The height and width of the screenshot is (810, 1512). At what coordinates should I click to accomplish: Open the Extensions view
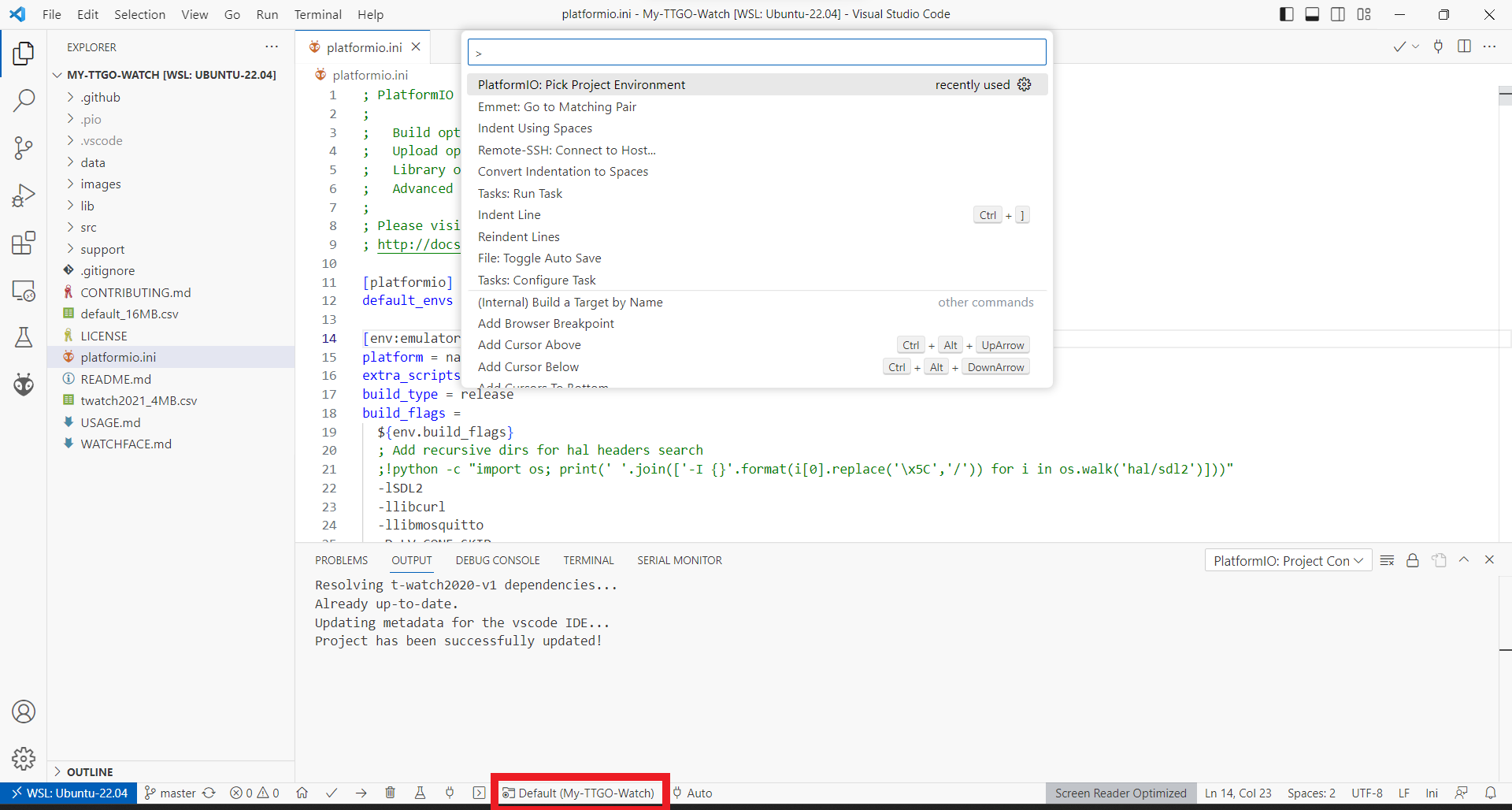click(24, 243)
